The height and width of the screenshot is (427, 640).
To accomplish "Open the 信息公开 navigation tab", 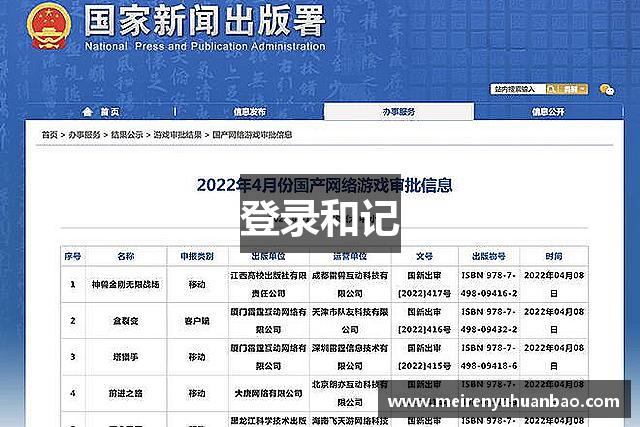I will pyautogui.click(x=548, y=111).
